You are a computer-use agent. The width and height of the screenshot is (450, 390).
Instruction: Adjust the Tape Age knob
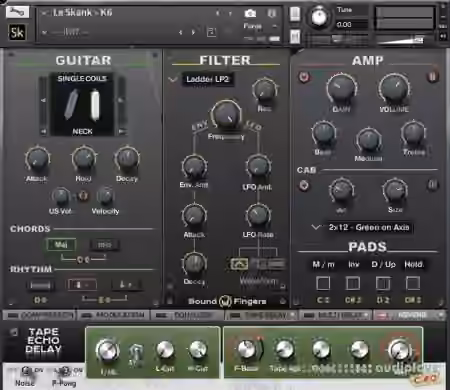[x=284, y=349]
